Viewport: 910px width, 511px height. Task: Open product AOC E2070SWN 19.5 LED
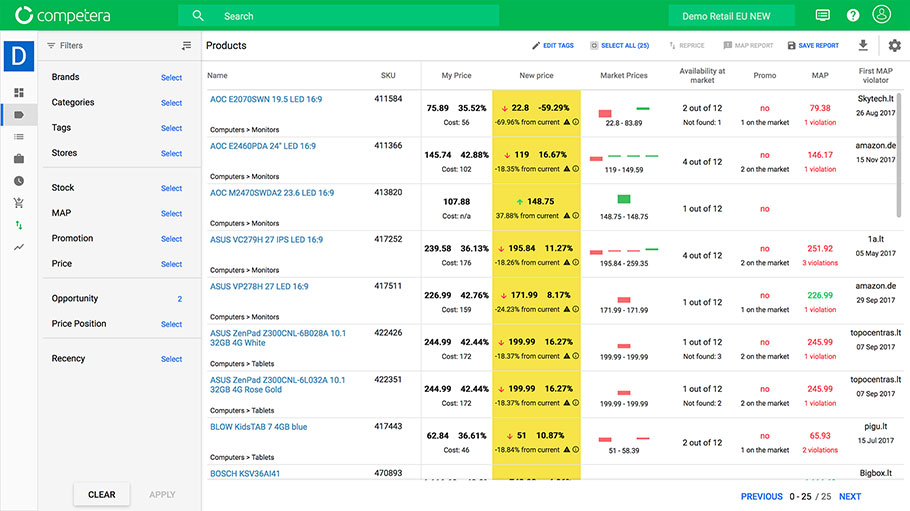pyautogui.click(x=266, y=99)
